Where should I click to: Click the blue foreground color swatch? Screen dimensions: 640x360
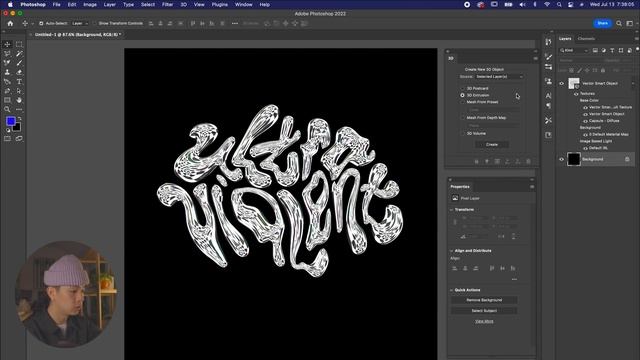(10, 121)
